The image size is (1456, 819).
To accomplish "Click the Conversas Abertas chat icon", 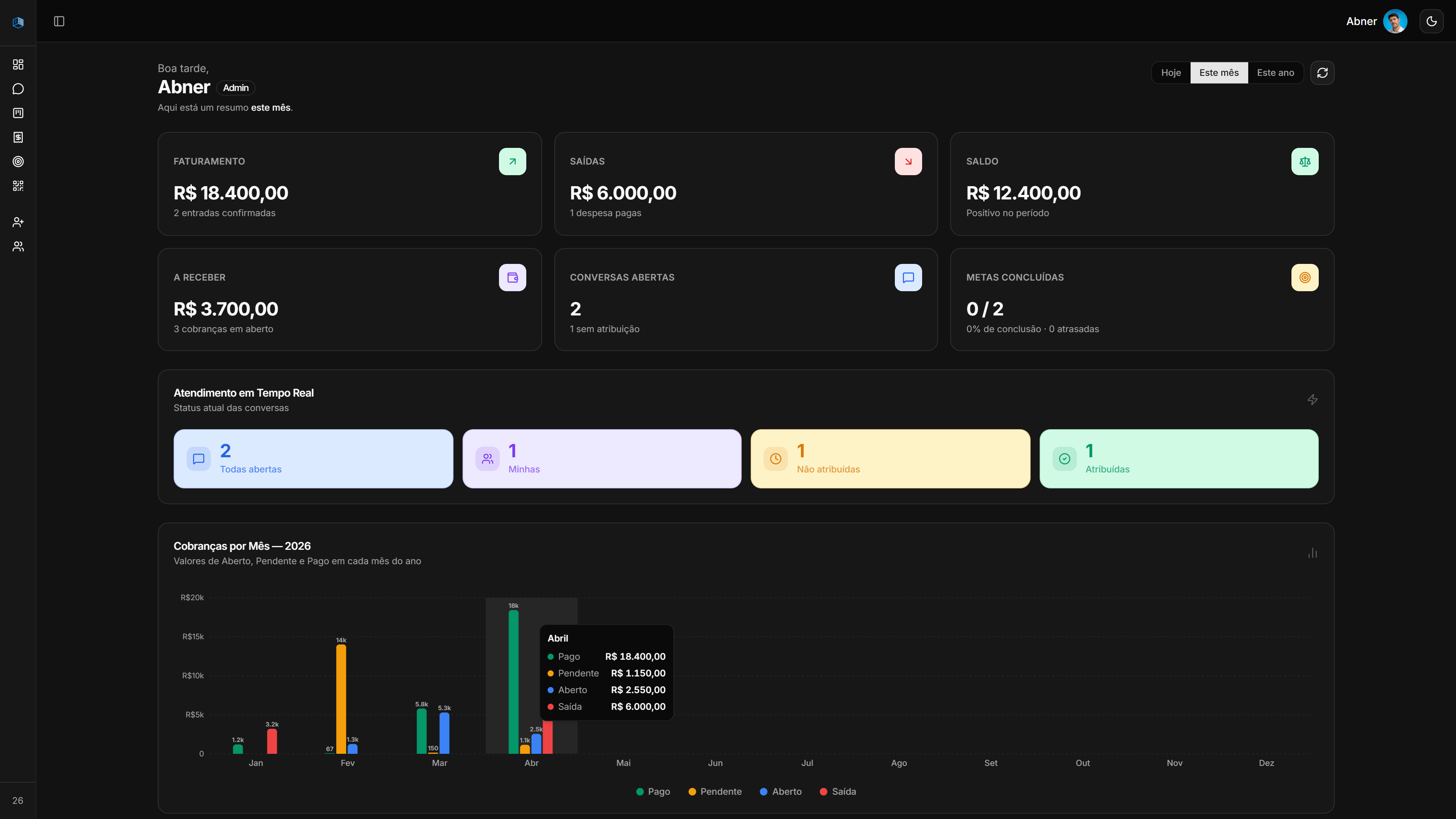I will click(x=908, y=278).
